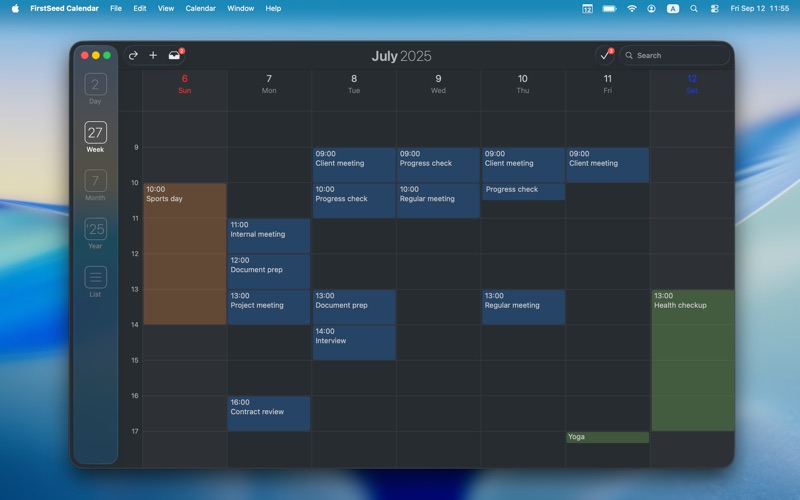This screenshot has height=500, width=800.
Task: Click the go-to-today arrow icon
Action: point(133,56)
